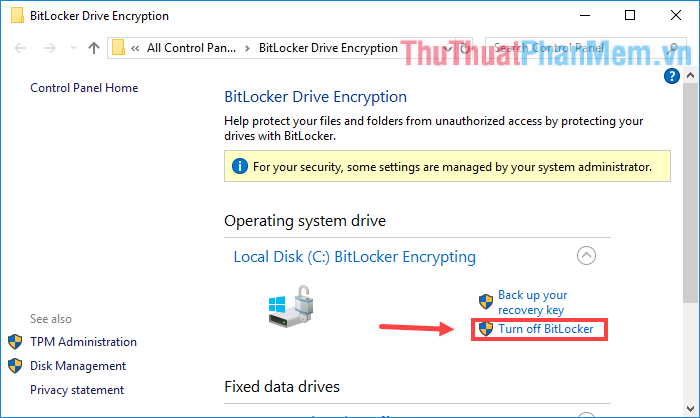The height and width of the screenshot is (418, 700).
Task: Click the shield icon beside Disk Management
Action: tap(15, 366)
